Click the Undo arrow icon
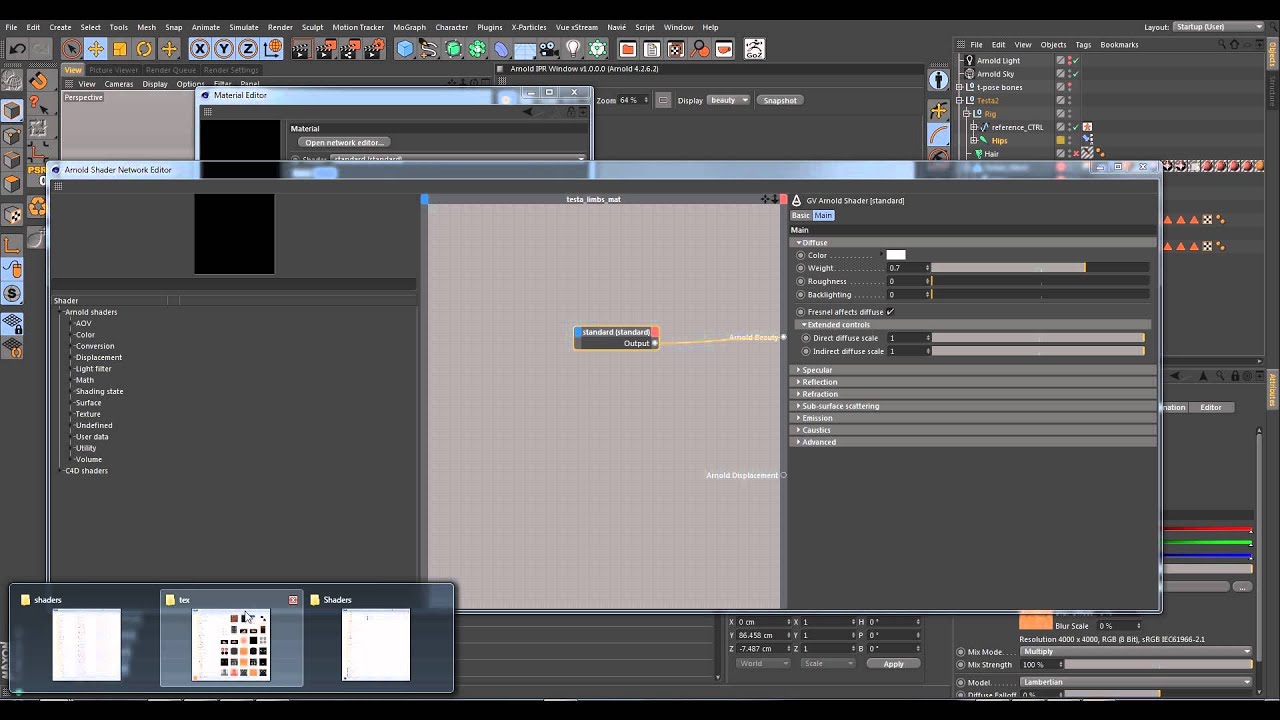This screenshot has height=720, width=1280. 17,49
